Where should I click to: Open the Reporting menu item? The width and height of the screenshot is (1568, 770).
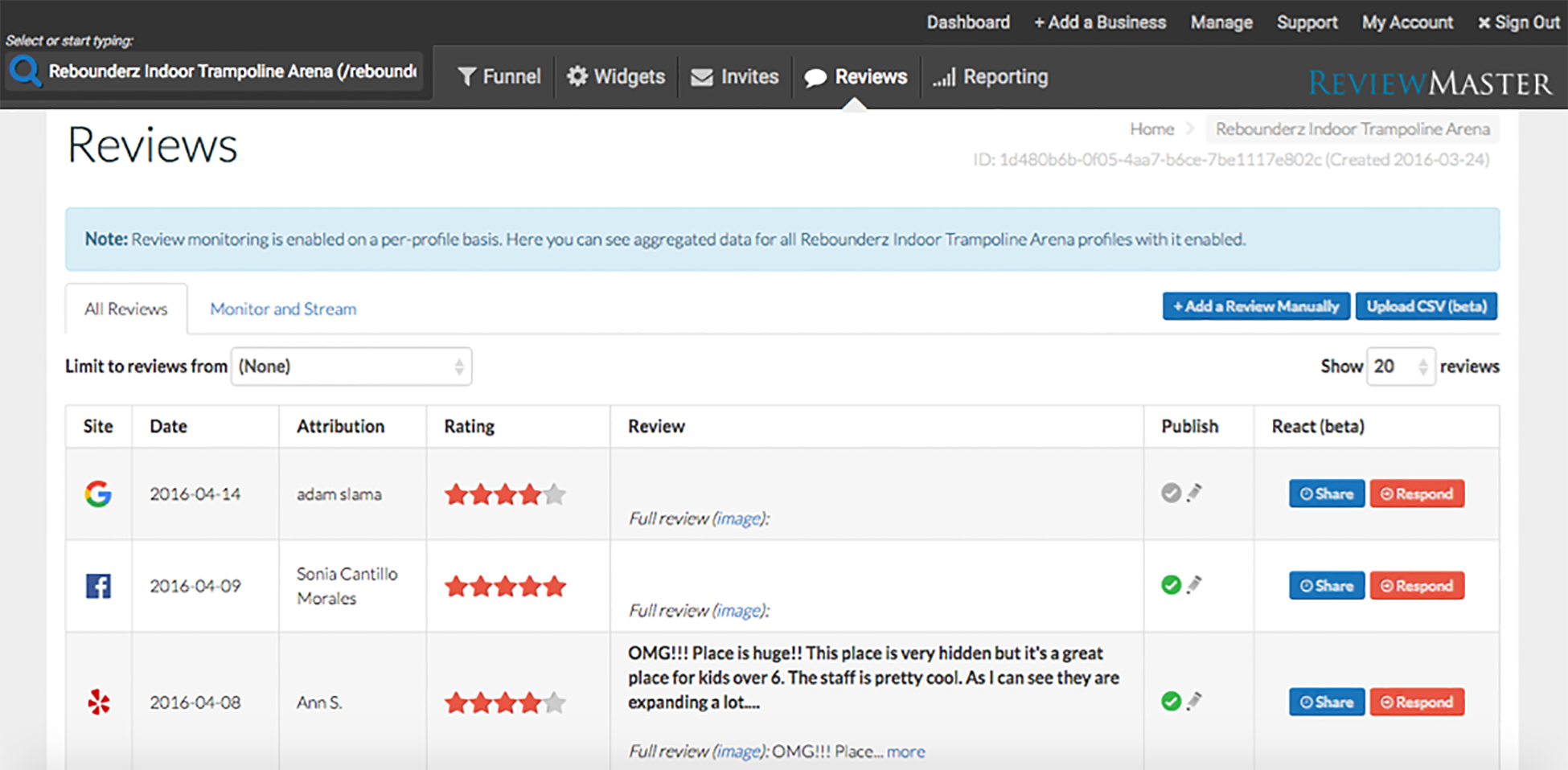click(x=991, y=77)
